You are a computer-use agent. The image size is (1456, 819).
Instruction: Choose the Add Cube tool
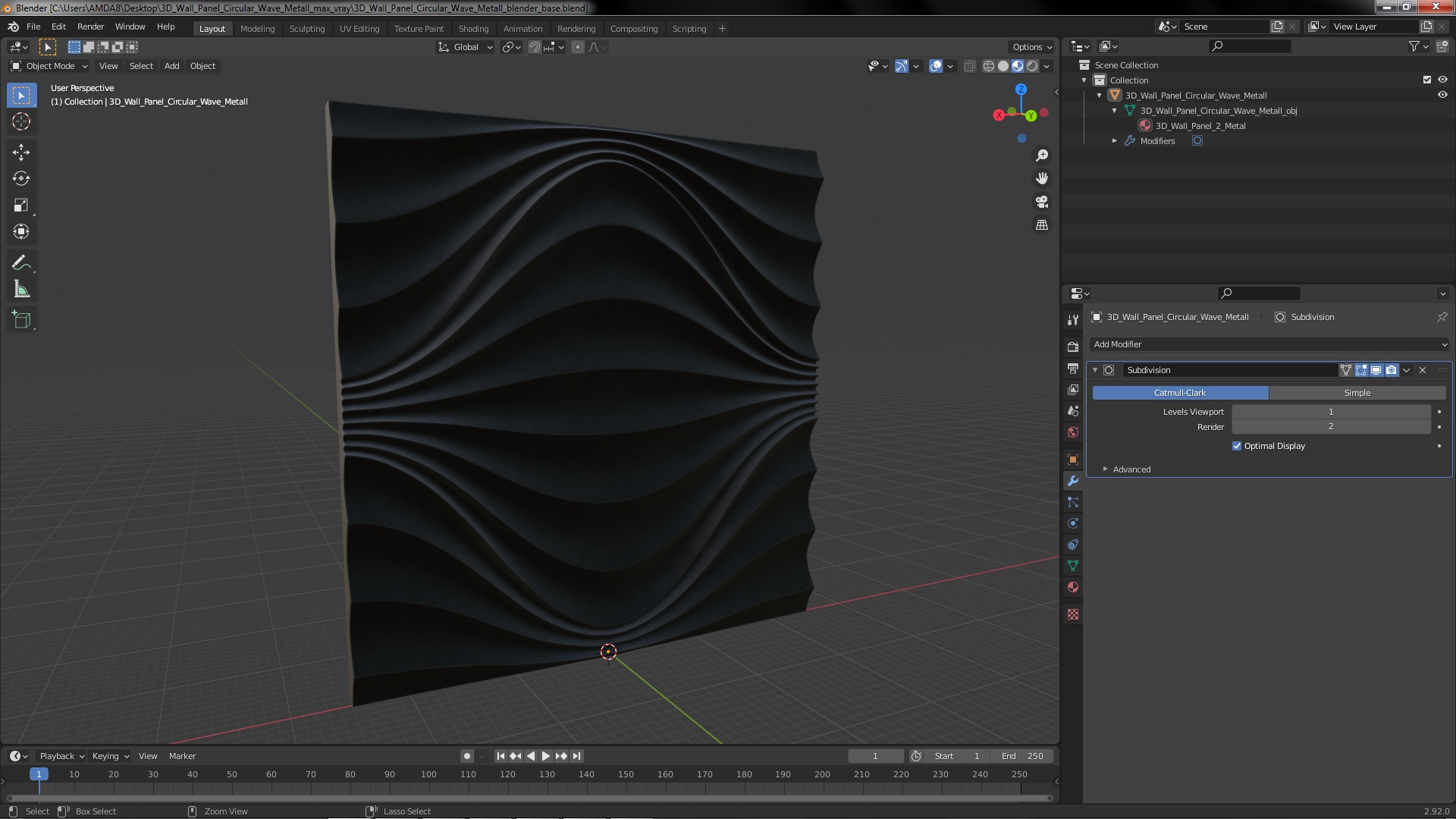tap(21, 320)
